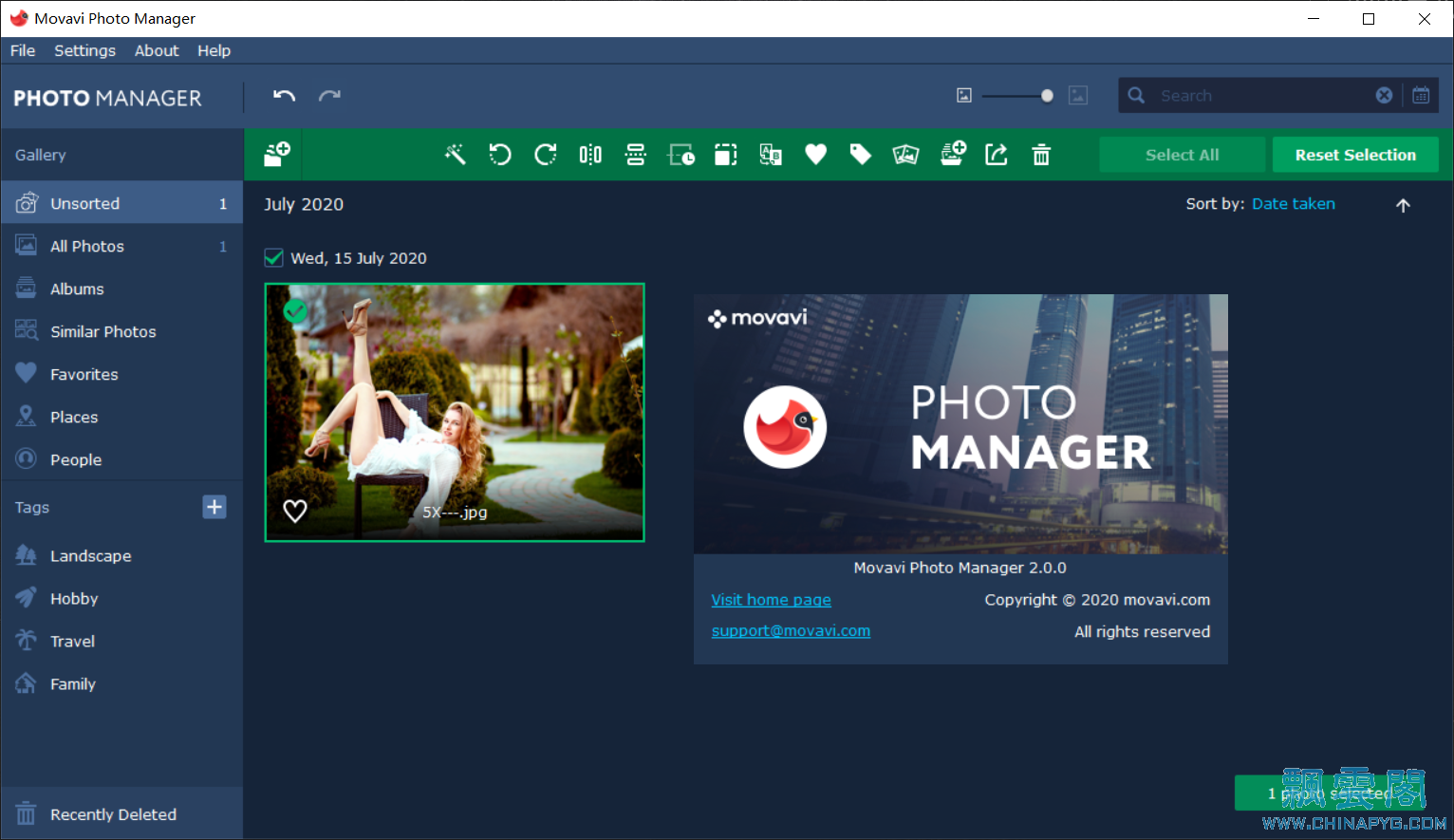This screenshot has height=840, width=1454.
Task: Open People section
Action: [x=121, y=459]
